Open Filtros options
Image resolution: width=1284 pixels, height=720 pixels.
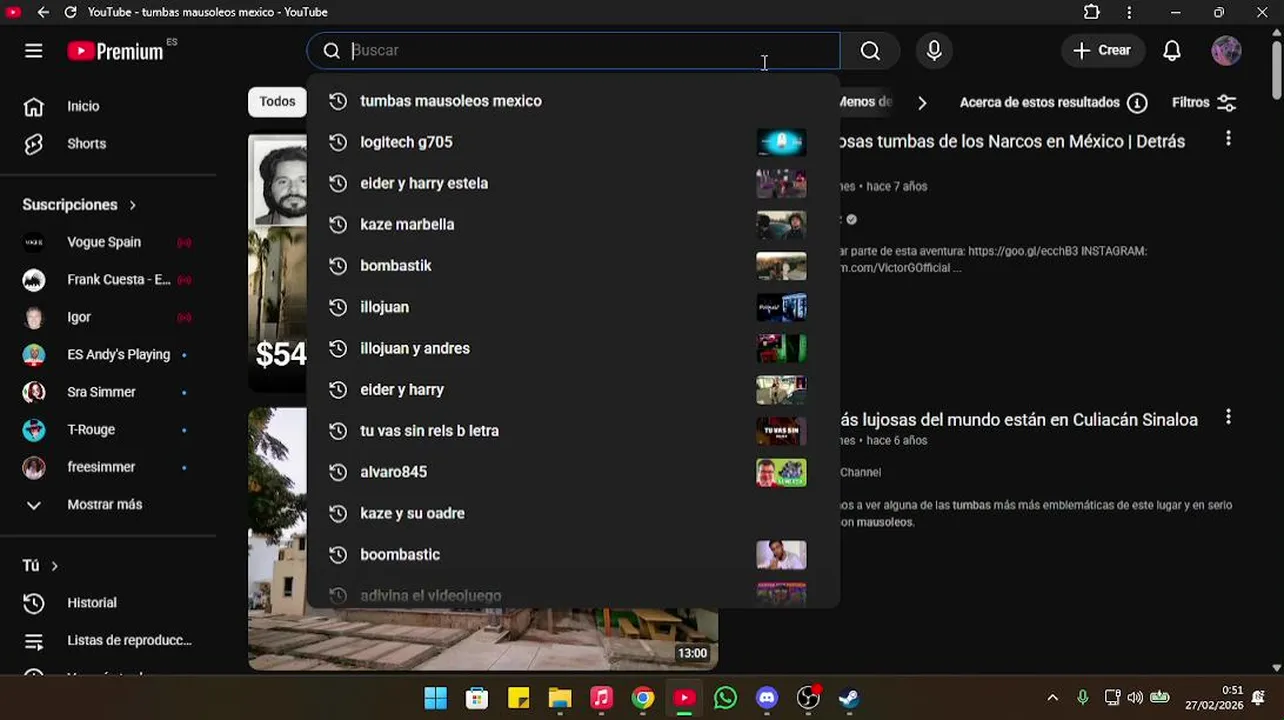pos(1204,102)
